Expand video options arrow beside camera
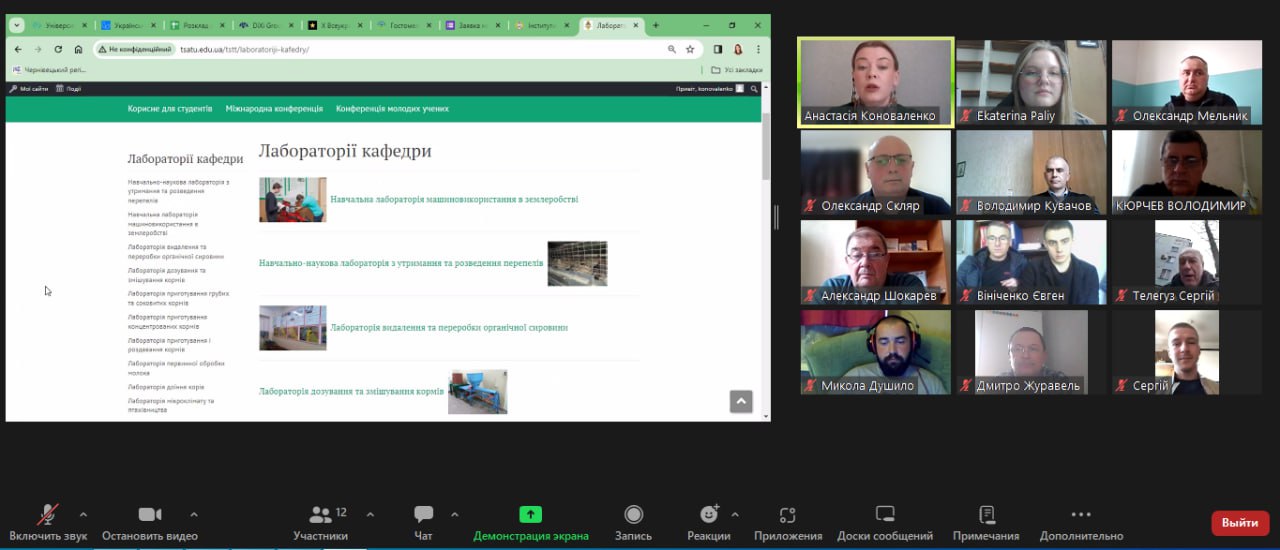 [x=194, y=515]
